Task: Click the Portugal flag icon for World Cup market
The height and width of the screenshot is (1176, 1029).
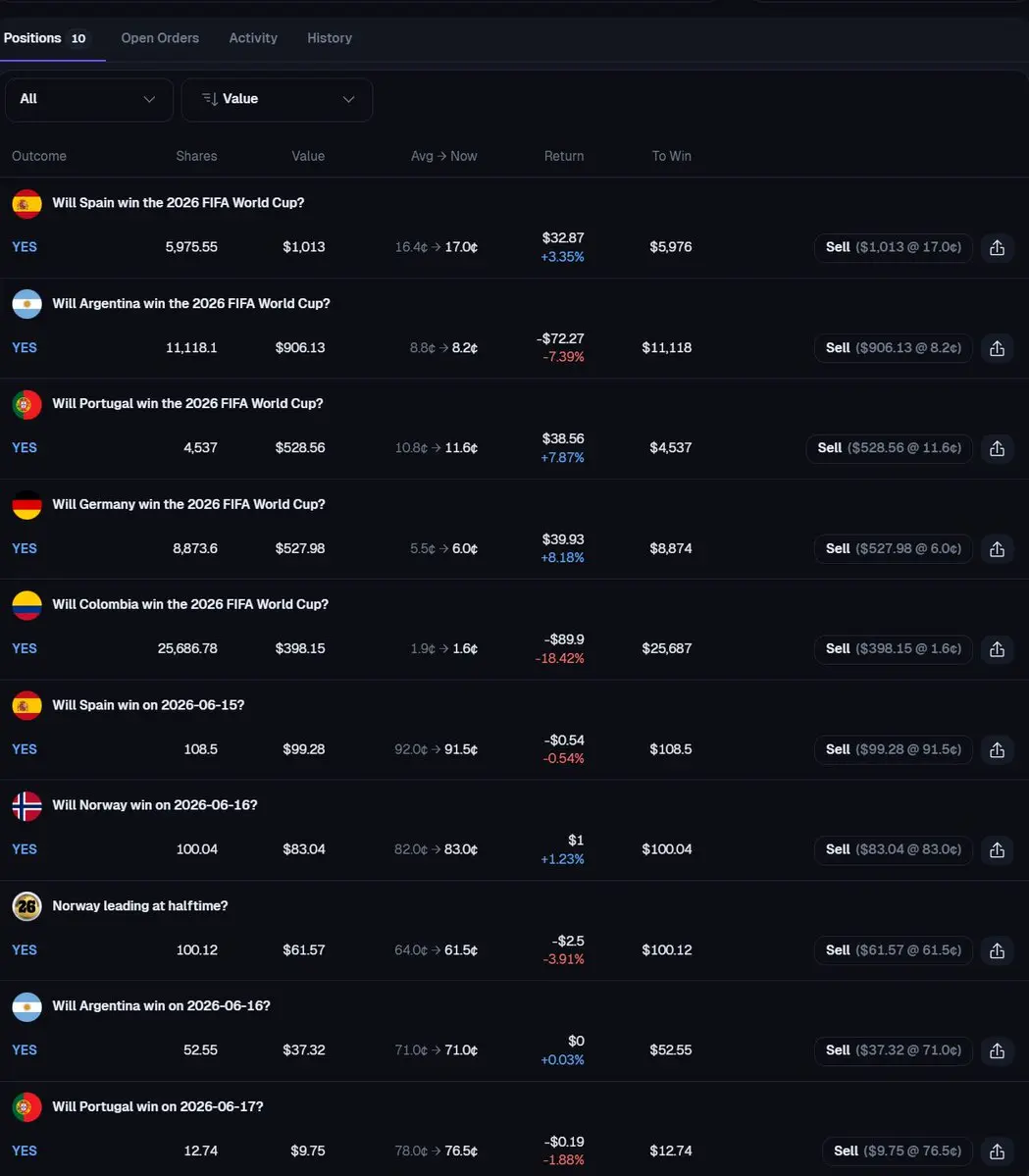Action: [x=27, y=404]
